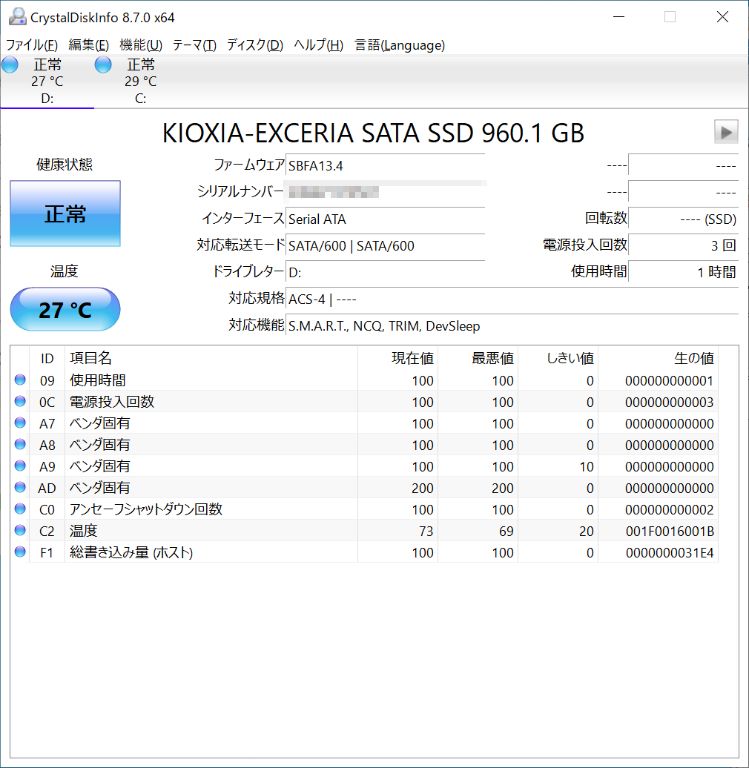Image resolution: width=749 pixels, height=768 pixels.
Task: Click the SATA/600 | SATA/600 transfer mode field
Action: point(385,245)
